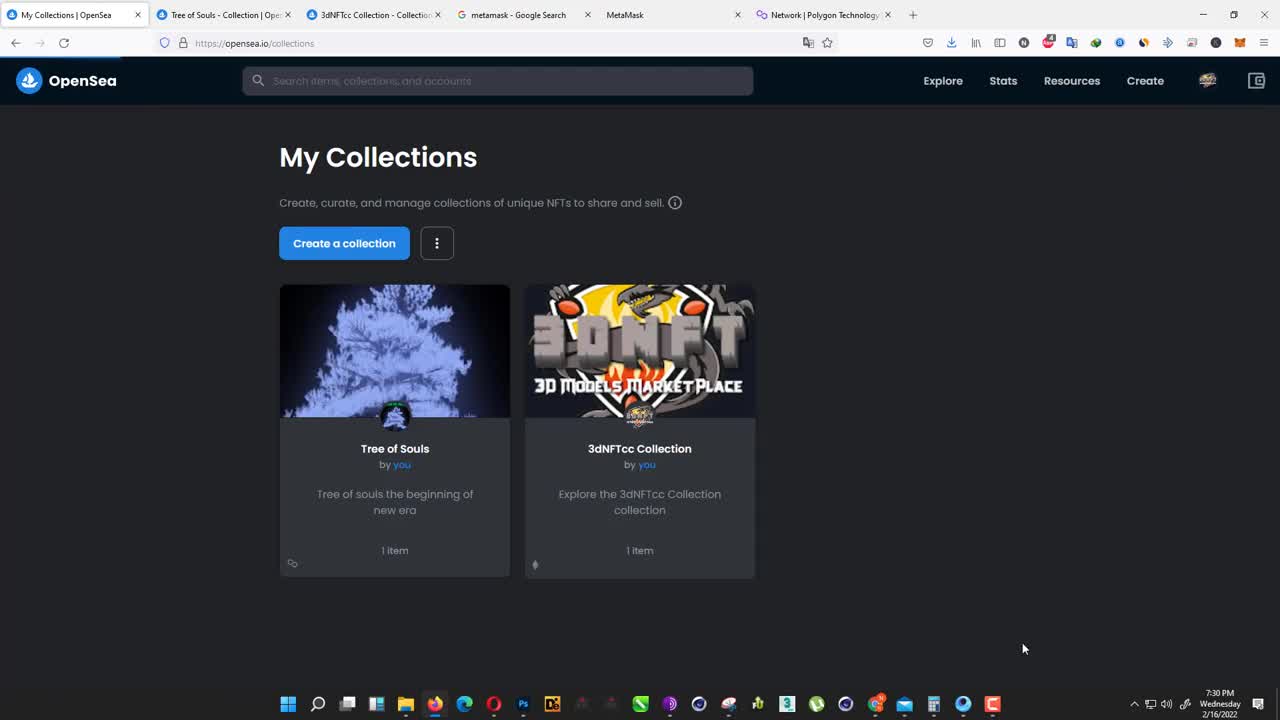
Task: Open the Resources menu
Action: coord(1072,81)
